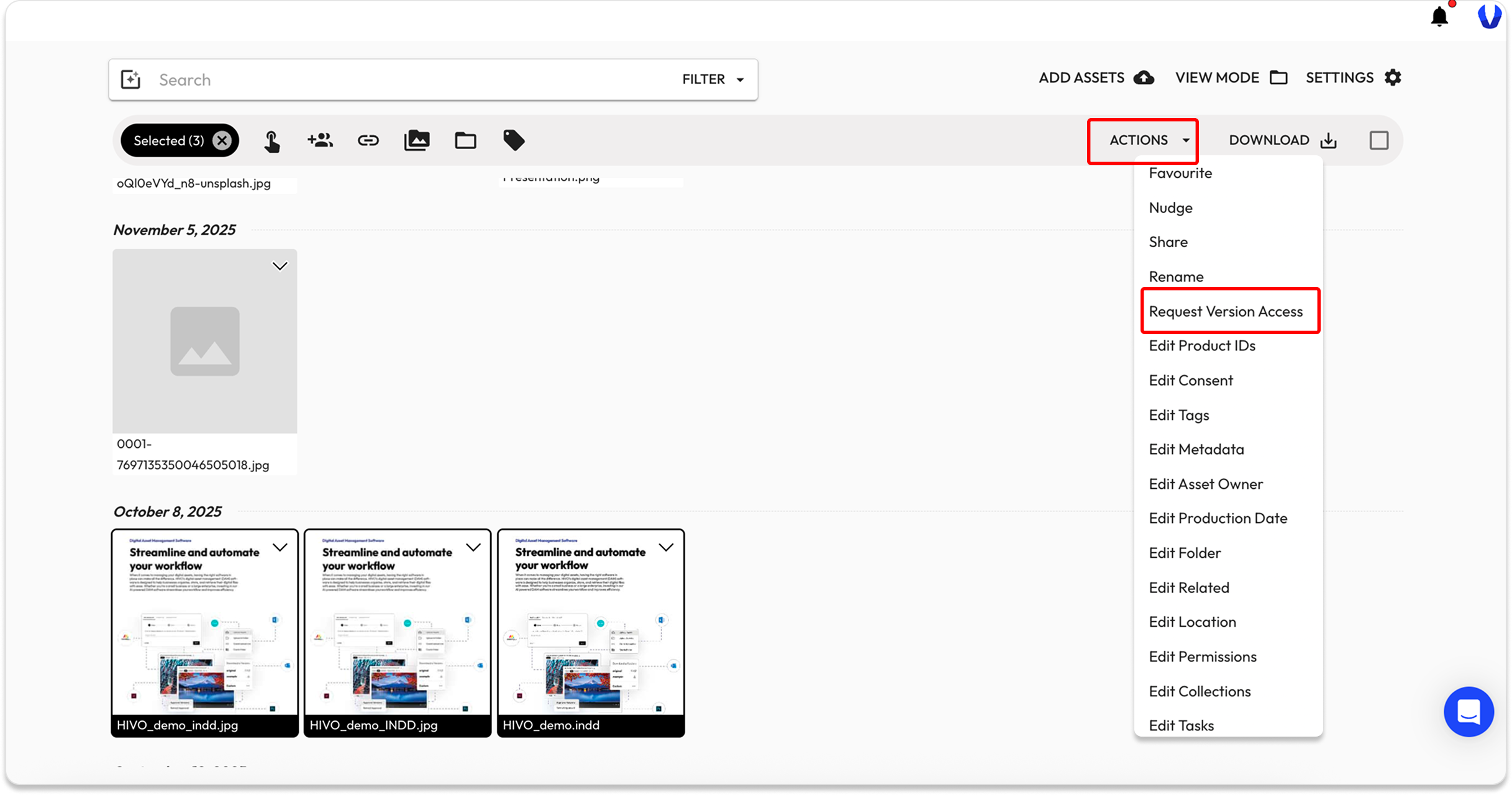
Task: Click the ADD ASSETS button
Action: click(1096, 78)
